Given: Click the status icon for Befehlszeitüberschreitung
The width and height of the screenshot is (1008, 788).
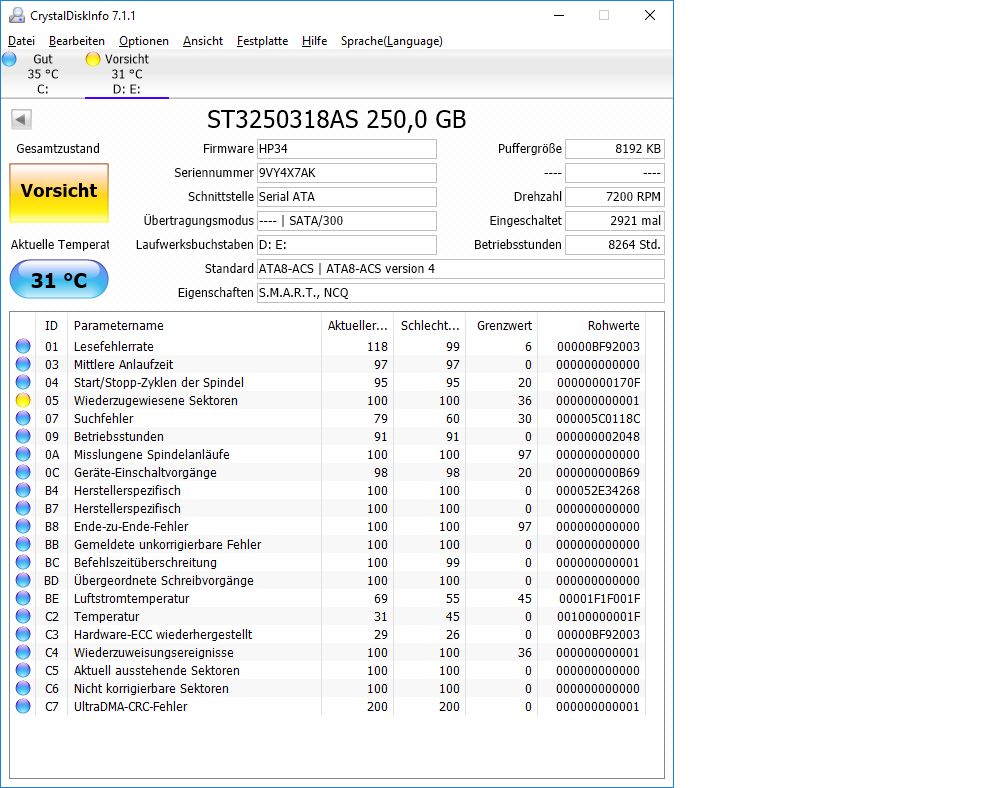Looking at the screenshot, I should (x=23, y=562).
